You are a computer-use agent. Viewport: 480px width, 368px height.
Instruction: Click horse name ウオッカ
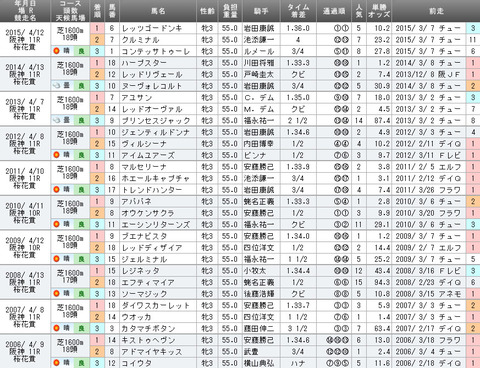[136, 317]
